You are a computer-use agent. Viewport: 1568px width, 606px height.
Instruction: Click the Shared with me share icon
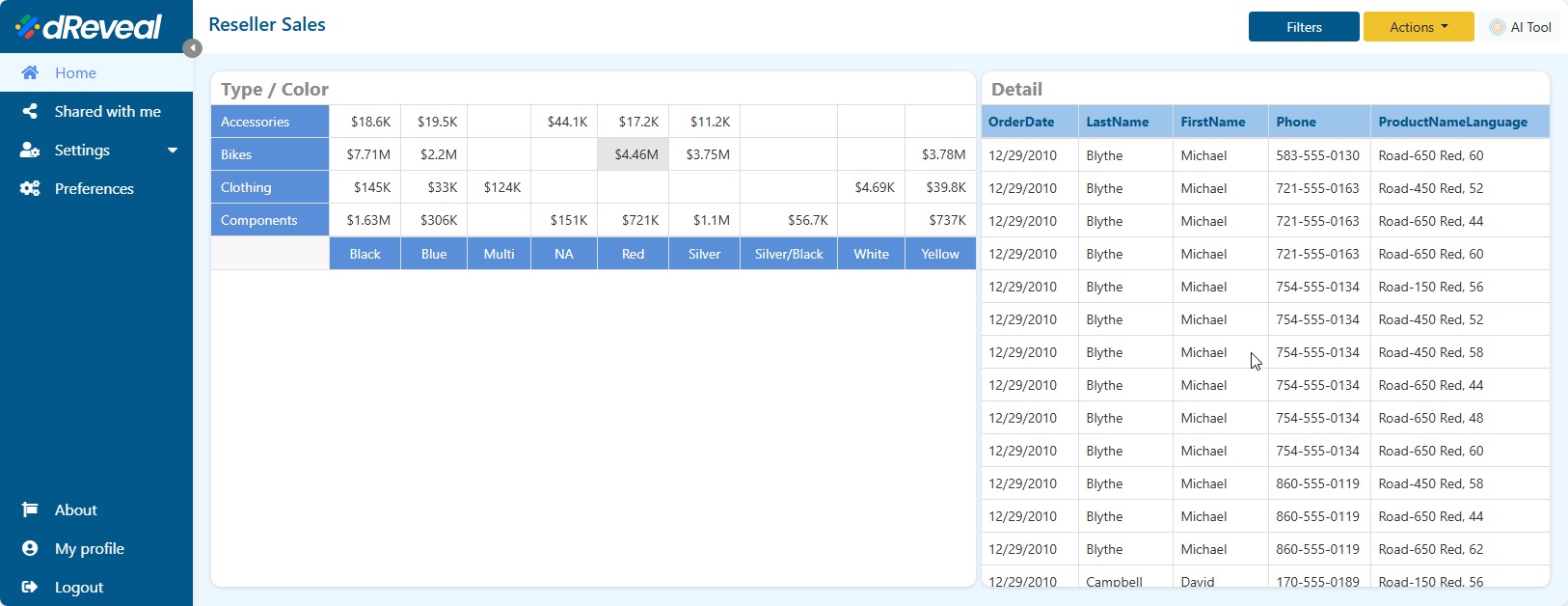click(x=30, y=111)
